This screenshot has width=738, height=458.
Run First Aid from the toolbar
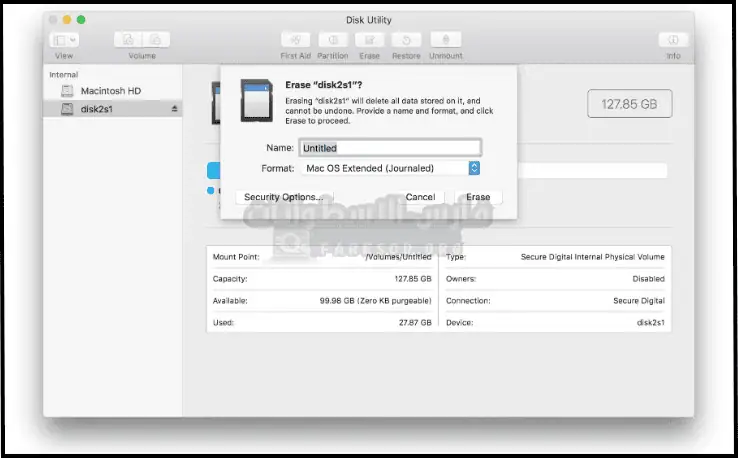click(295, 40)
